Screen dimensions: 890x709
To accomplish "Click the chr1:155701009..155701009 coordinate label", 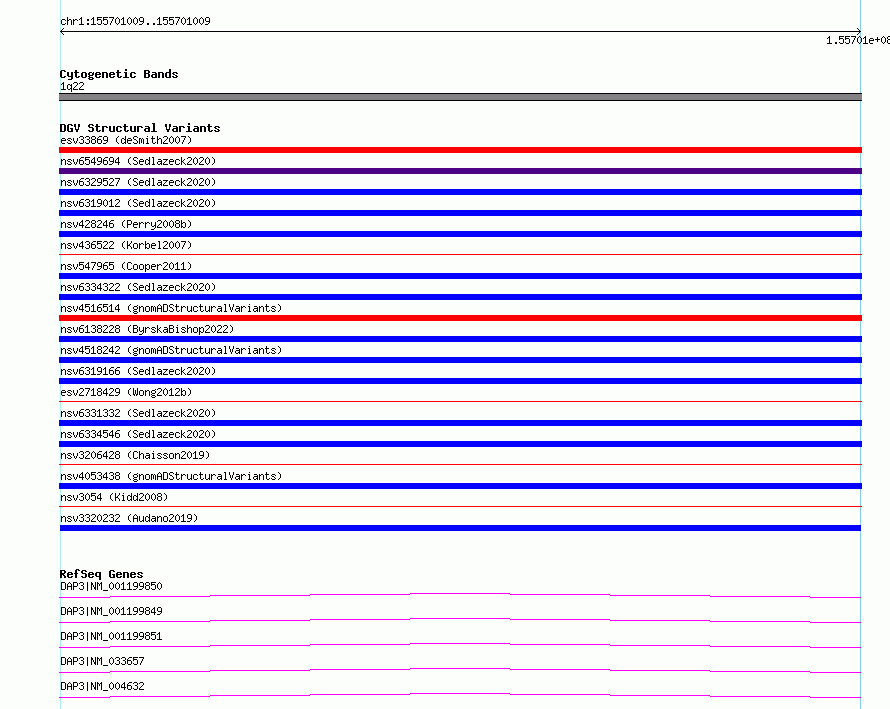I will (135, 22).
